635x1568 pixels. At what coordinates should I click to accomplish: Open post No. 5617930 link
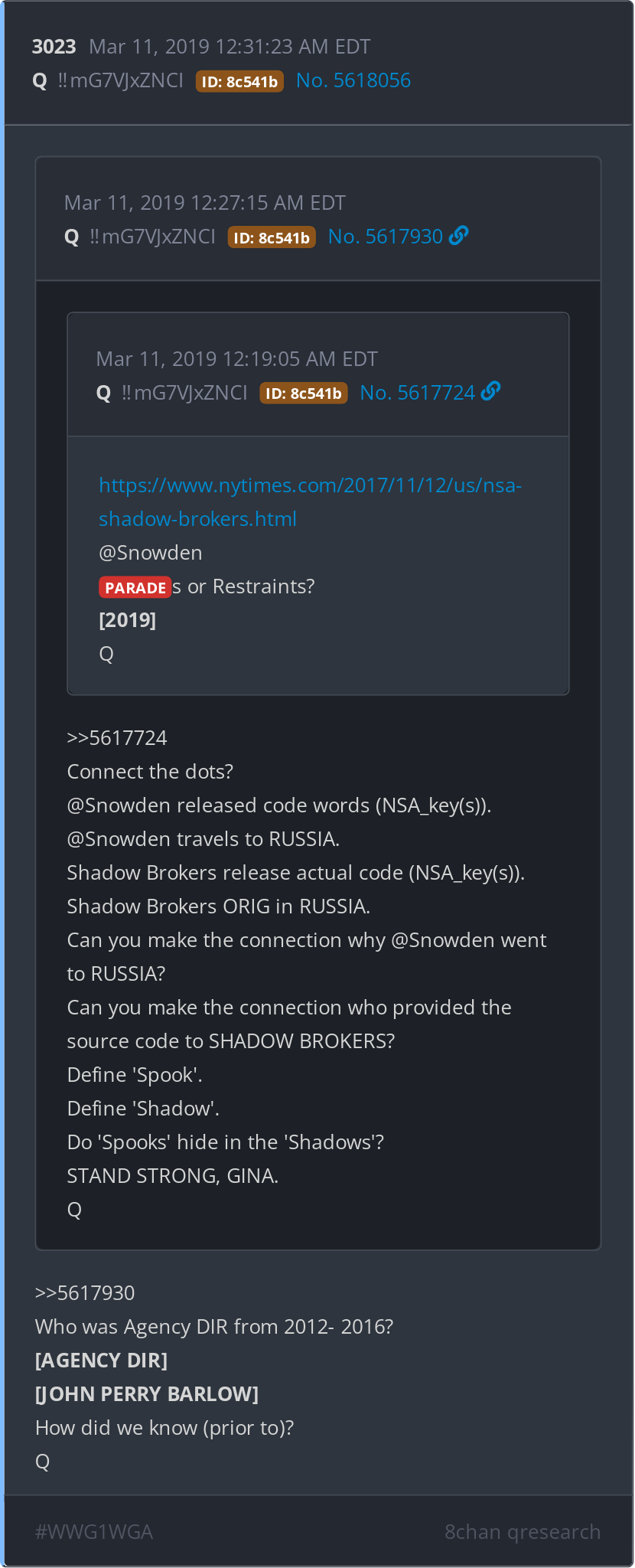pyautogui.click(x=386, y=237)
